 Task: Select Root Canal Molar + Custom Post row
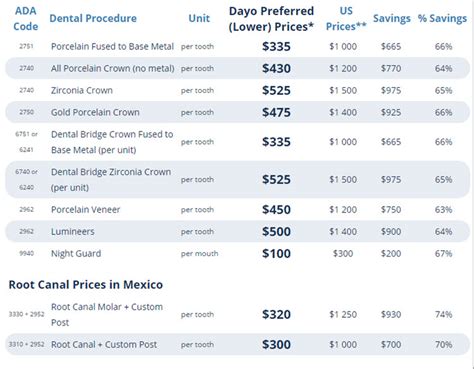[237, 315]
